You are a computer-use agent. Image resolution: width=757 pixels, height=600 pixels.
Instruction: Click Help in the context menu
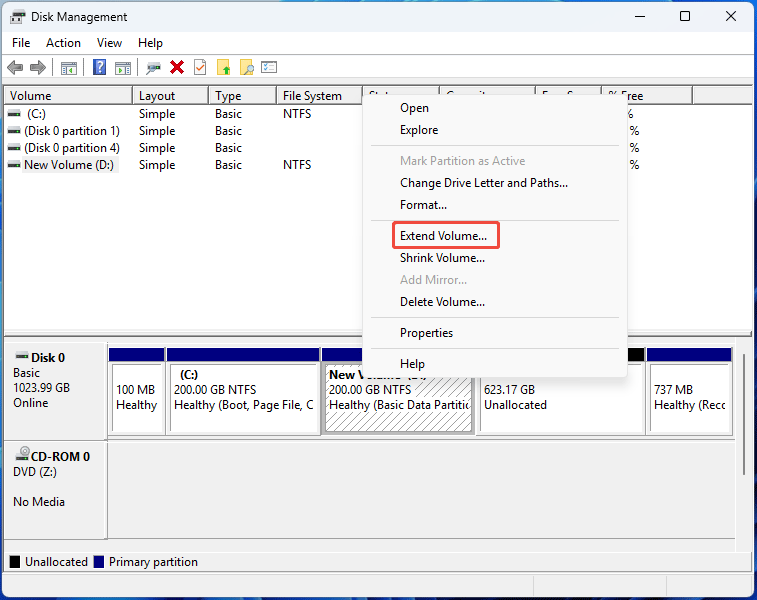[495, 364]
